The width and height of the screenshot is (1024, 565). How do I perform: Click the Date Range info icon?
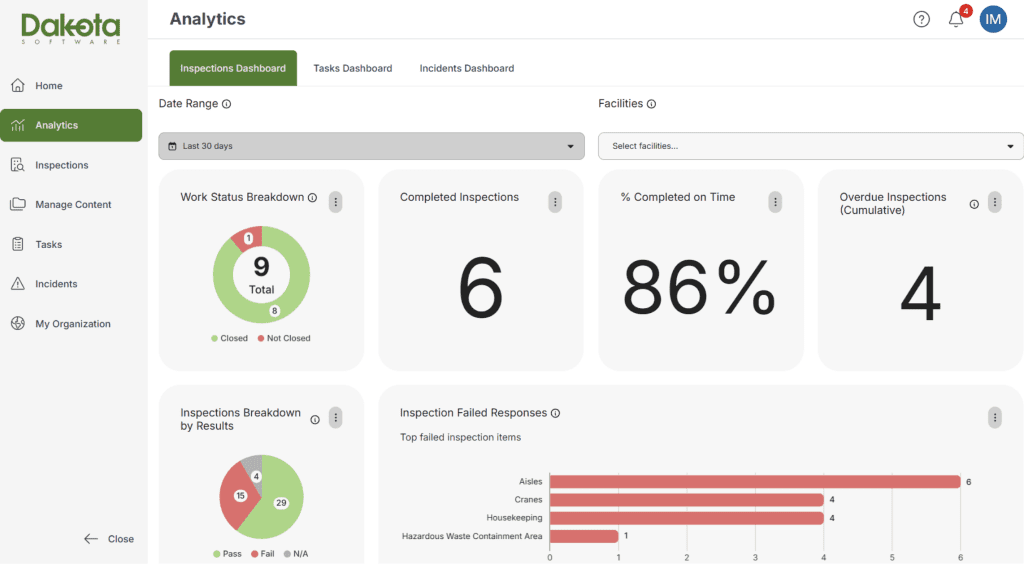(226, 104)
